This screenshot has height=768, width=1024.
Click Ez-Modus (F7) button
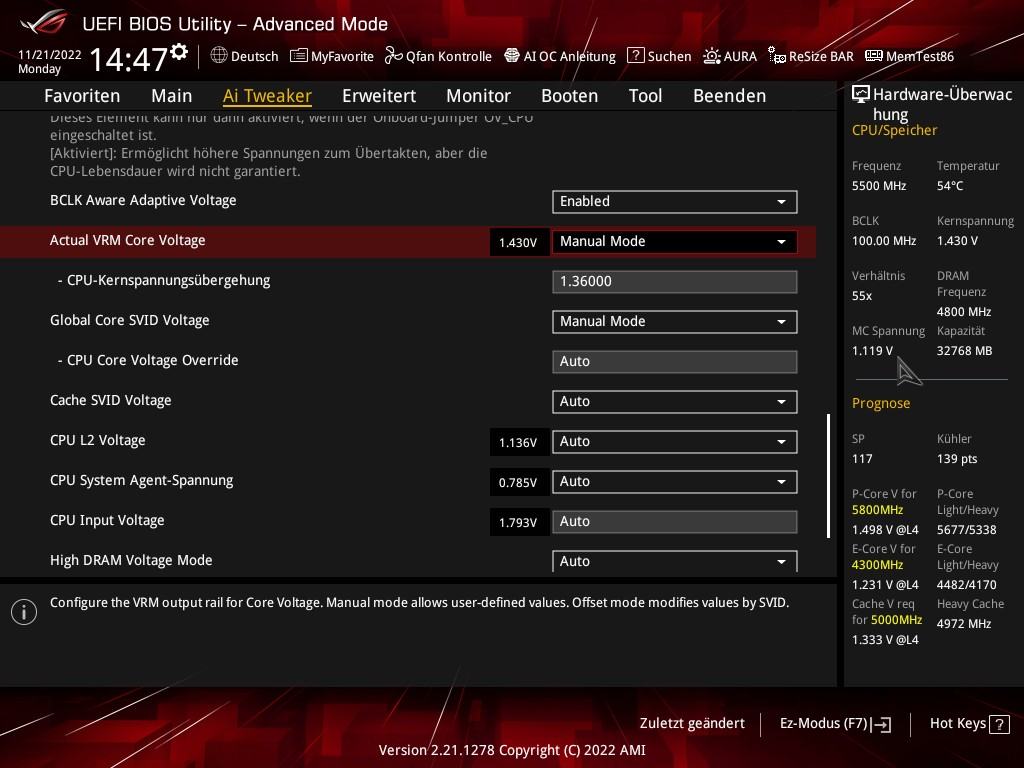tap(835, 724)
